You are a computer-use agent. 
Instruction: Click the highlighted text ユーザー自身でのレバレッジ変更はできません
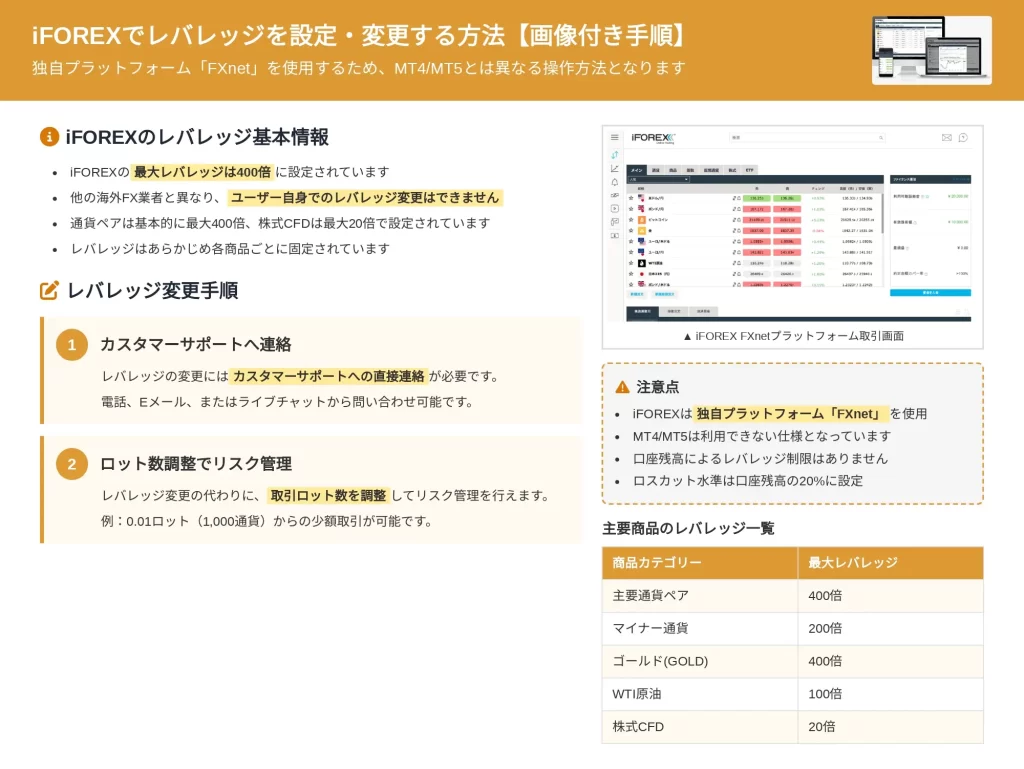365,198
